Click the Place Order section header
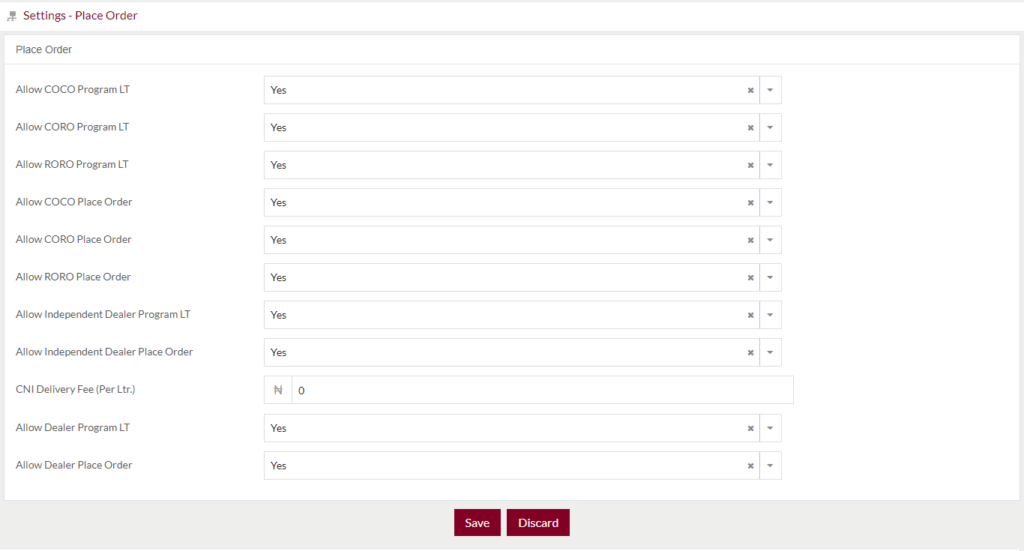 (44, 50)
